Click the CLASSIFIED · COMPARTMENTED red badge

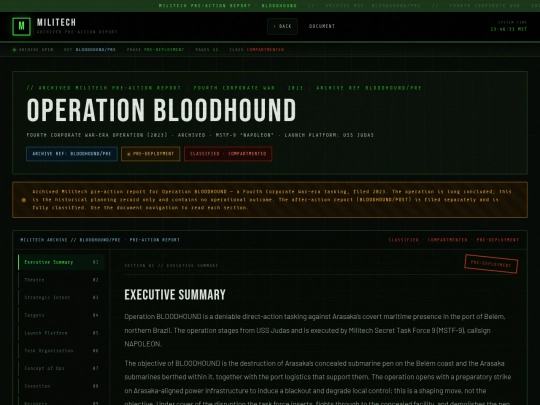coord(228,154)
